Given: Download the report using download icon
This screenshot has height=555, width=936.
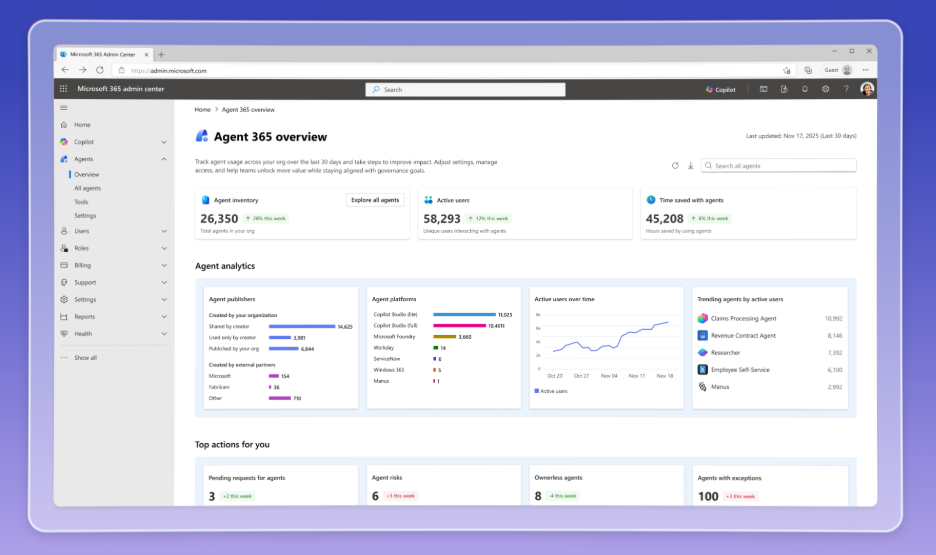Looking at the screenshot, I should tap(690, 165).
